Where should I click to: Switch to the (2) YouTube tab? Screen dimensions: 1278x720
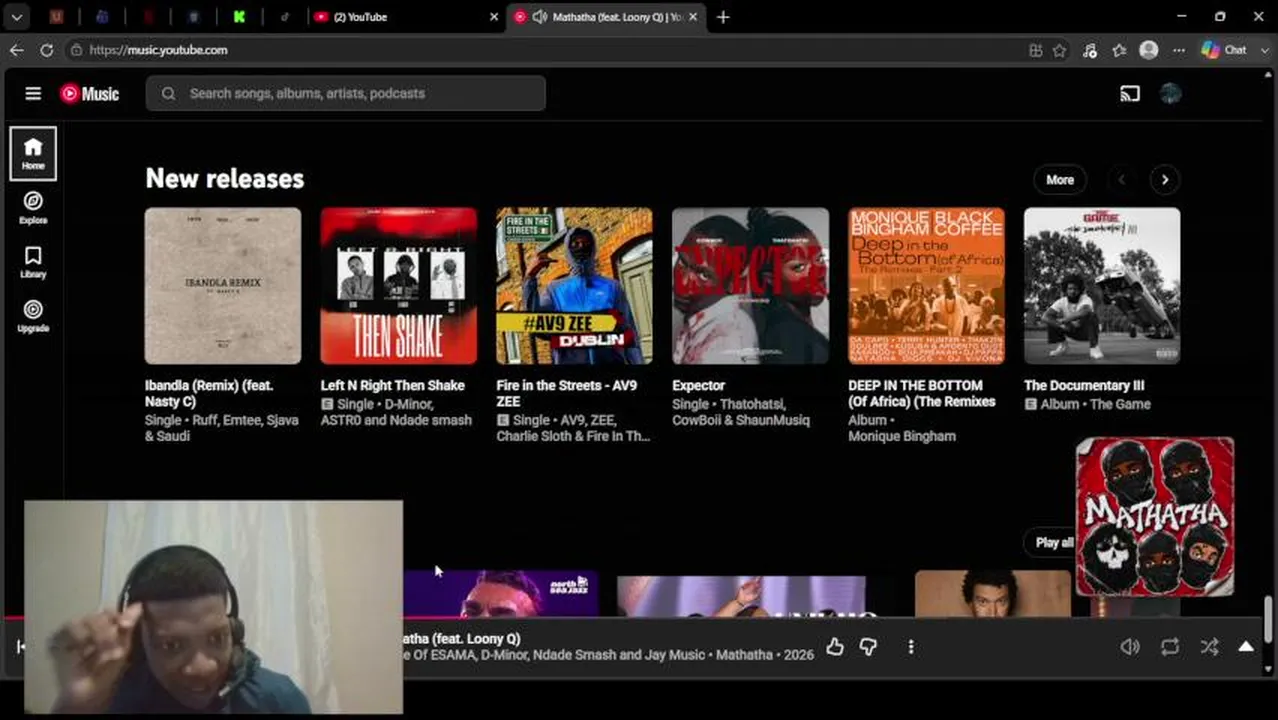tap(402, 17)
